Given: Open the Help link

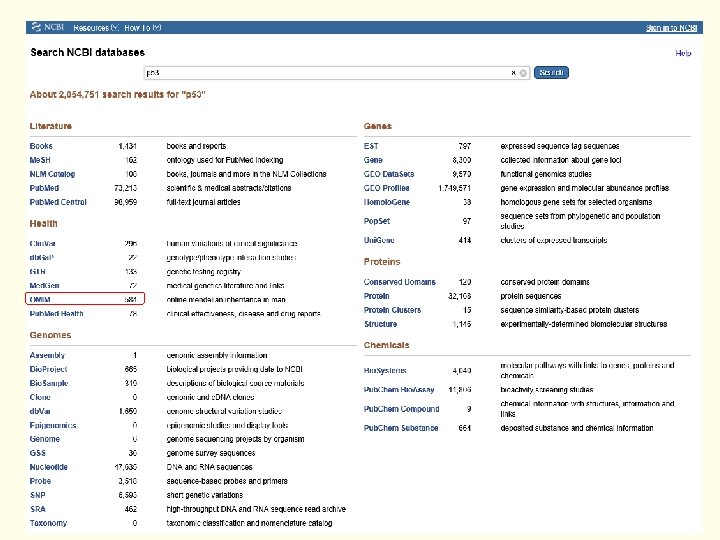Looking at the screenshot, I should (x=683, y=53).
